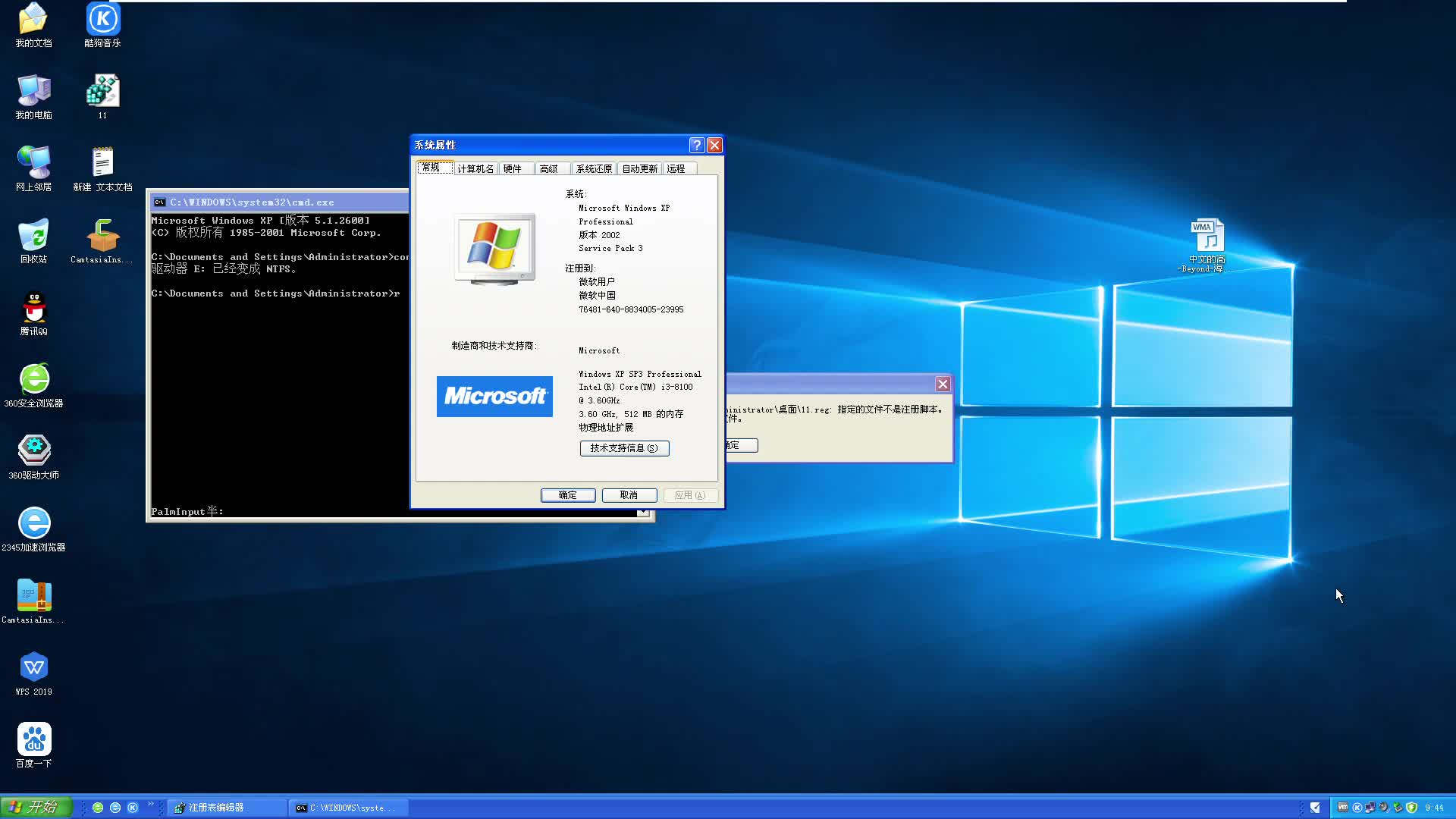
Task: Select the 腾讯QQ penguin desktop icon
Action: tap(33, 309)
